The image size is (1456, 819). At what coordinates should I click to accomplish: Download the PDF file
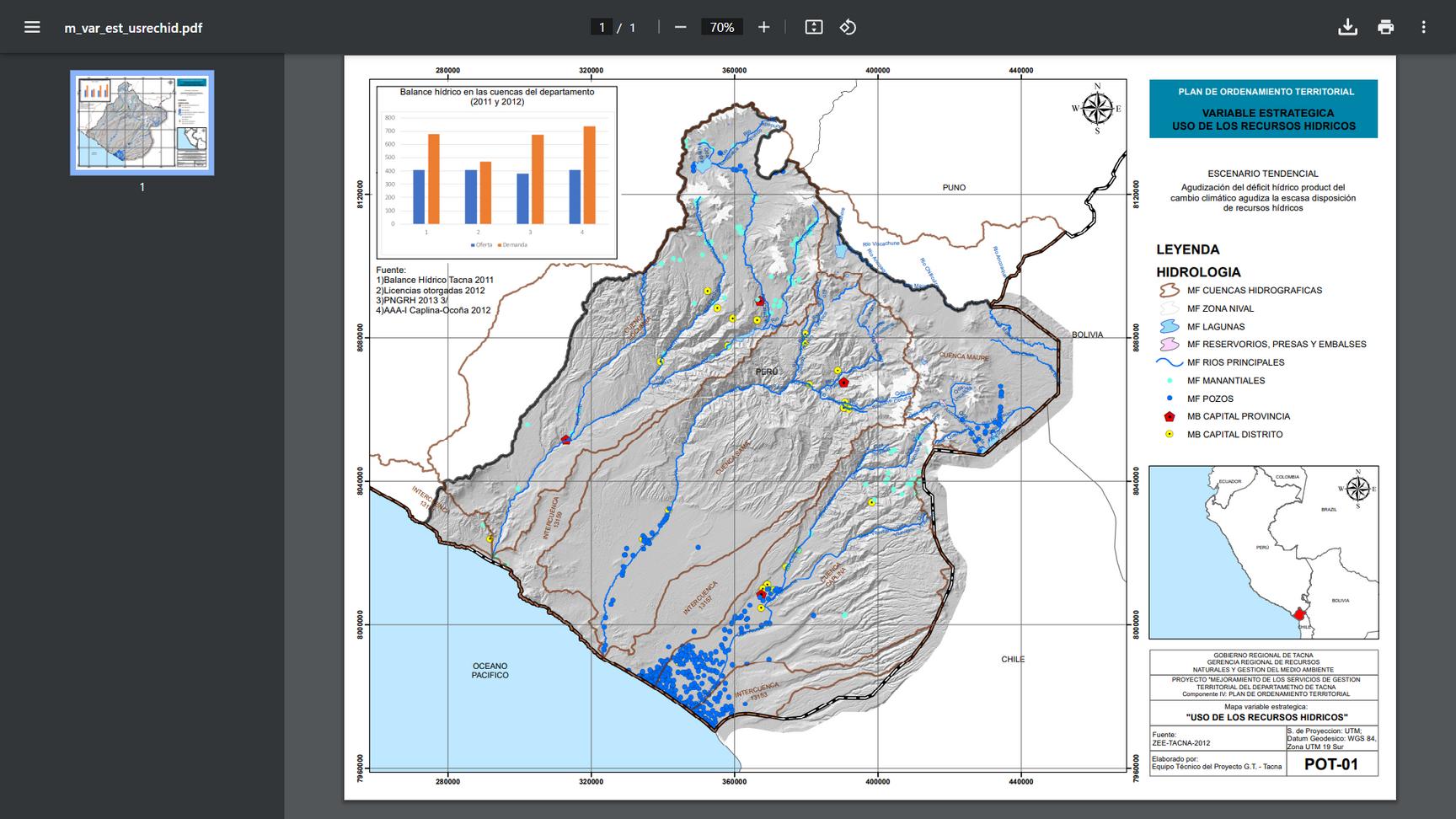pos(1347,27)
